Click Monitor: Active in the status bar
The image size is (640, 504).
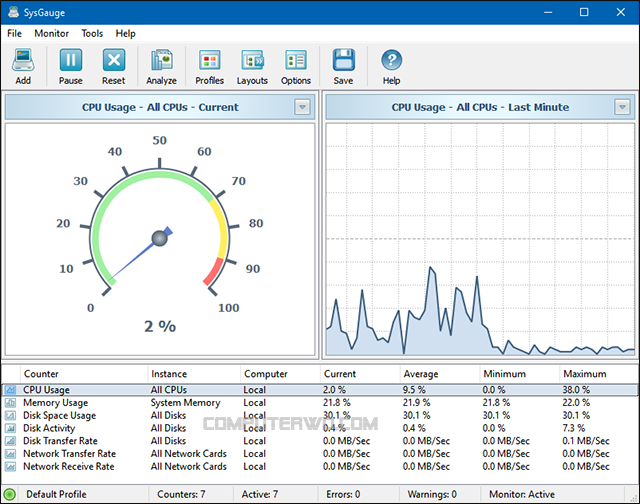tap(522, 494)
